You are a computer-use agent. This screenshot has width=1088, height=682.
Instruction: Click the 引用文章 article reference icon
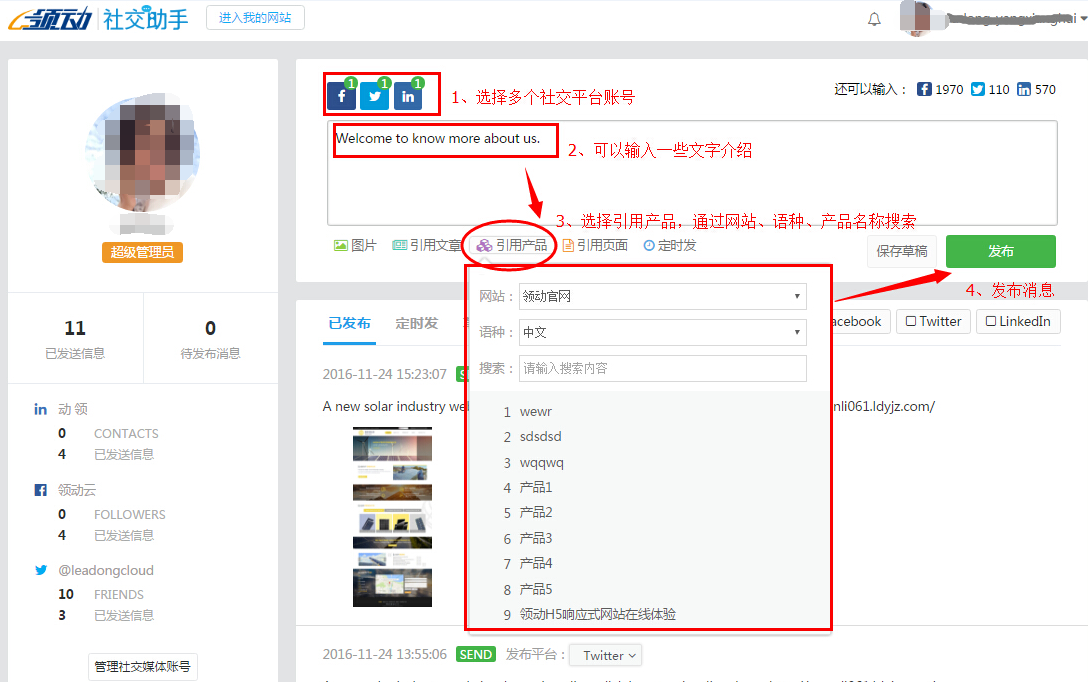coord(400,245)
